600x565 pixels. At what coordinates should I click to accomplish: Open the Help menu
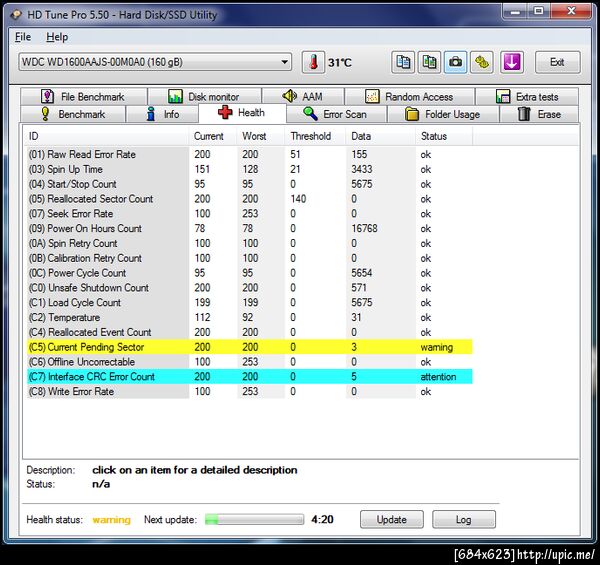point(57,37)
